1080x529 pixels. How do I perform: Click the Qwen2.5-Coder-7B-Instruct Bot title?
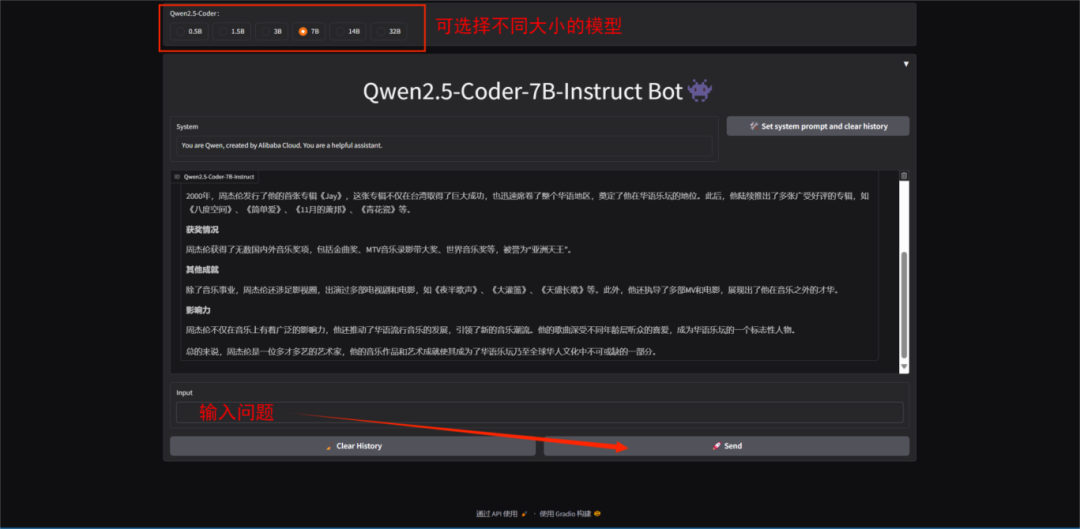pyautogui.click(x=537, y=91)
